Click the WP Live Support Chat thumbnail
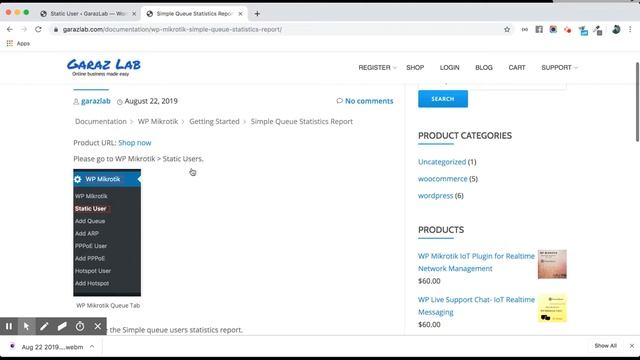 click(x=552, y=308)
